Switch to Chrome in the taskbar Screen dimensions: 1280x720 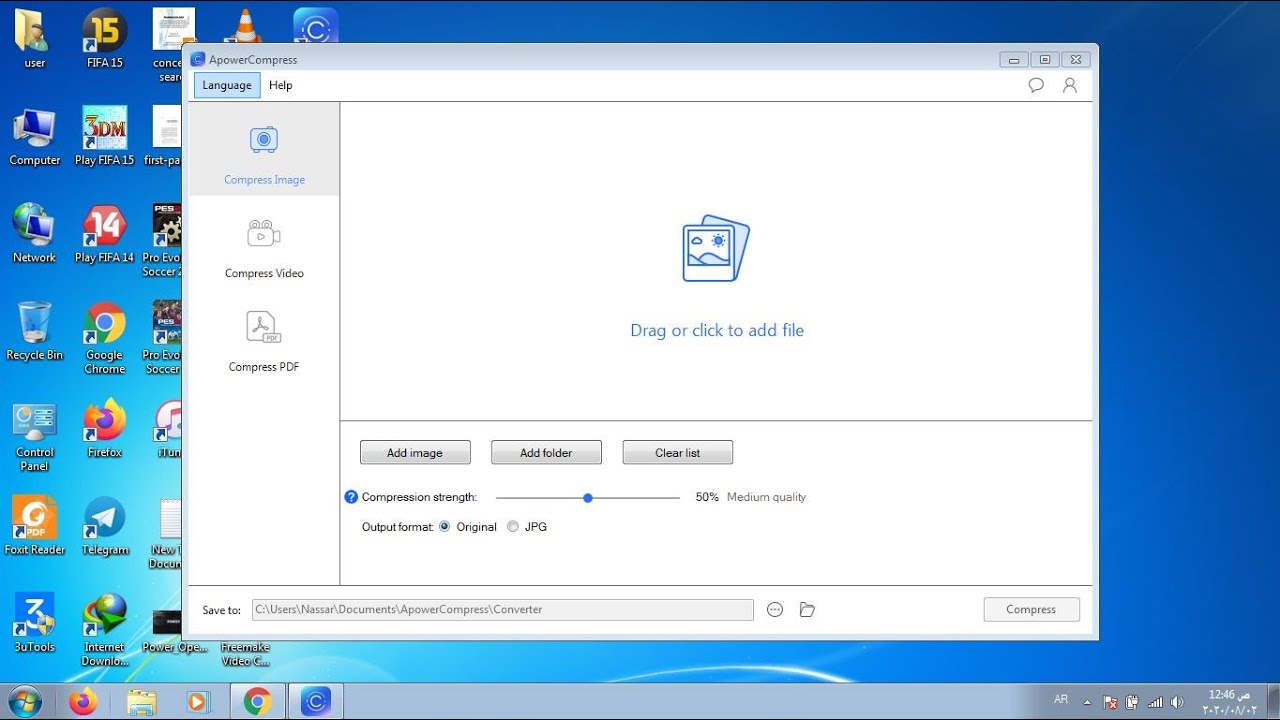coord(257,702)
